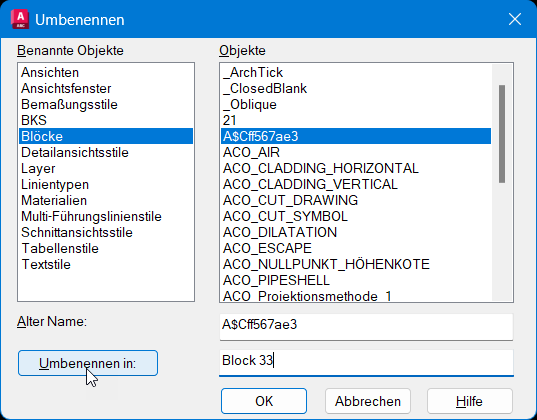
Task: Click the Umbenennen in button
Action: 88,363
